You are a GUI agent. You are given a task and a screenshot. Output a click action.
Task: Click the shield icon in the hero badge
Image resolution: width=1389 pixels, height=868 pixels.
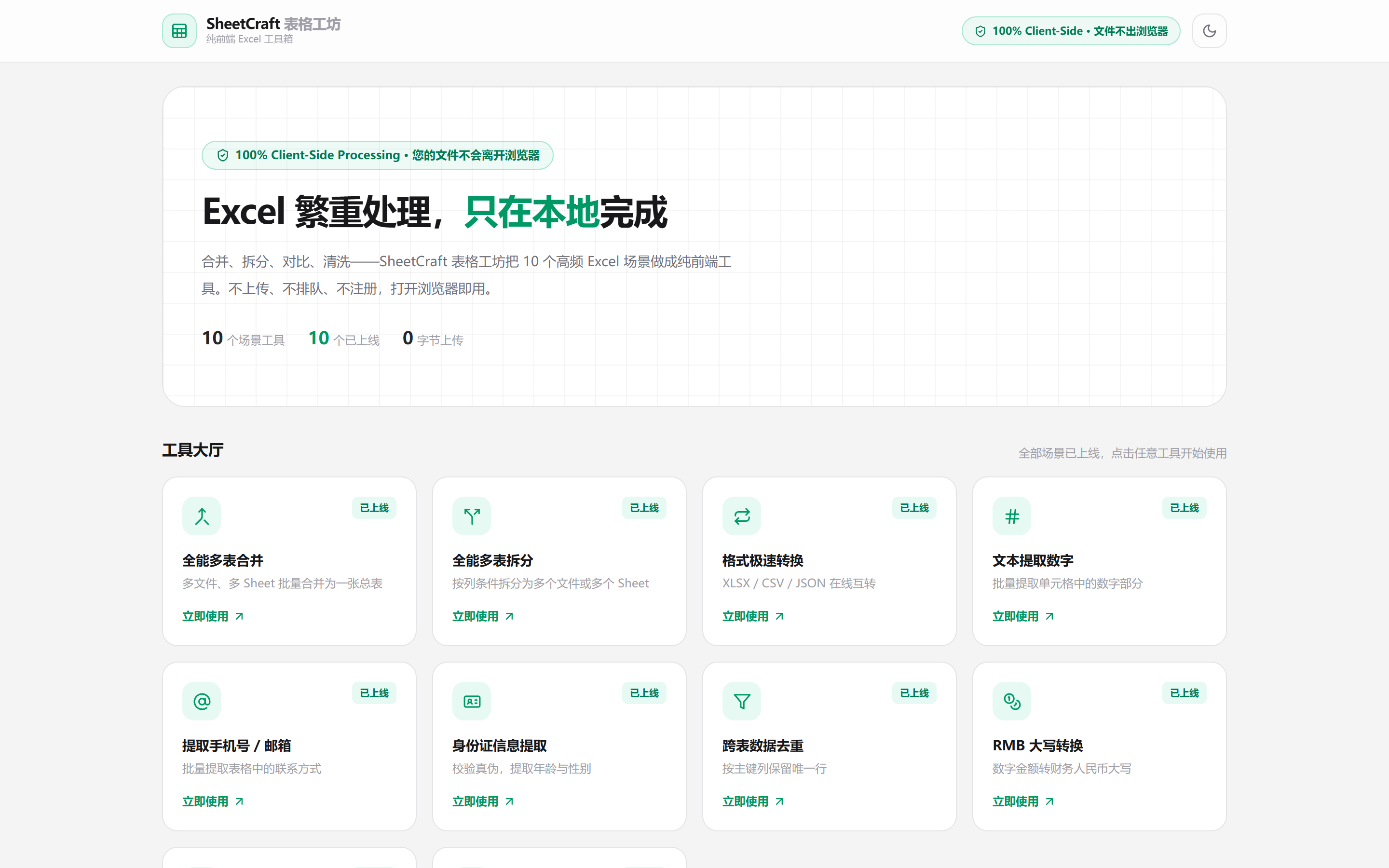click(223, 155)
